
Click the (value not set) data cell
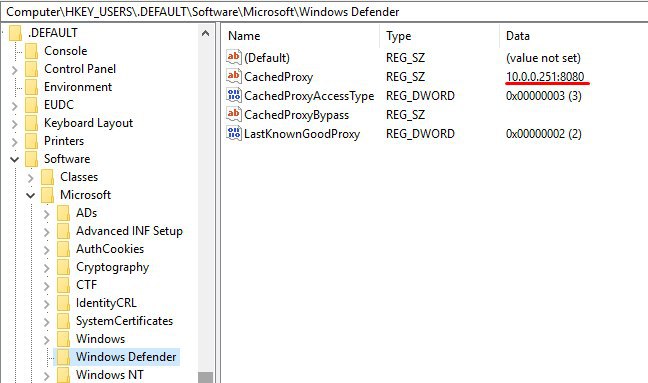coord(543,58)
